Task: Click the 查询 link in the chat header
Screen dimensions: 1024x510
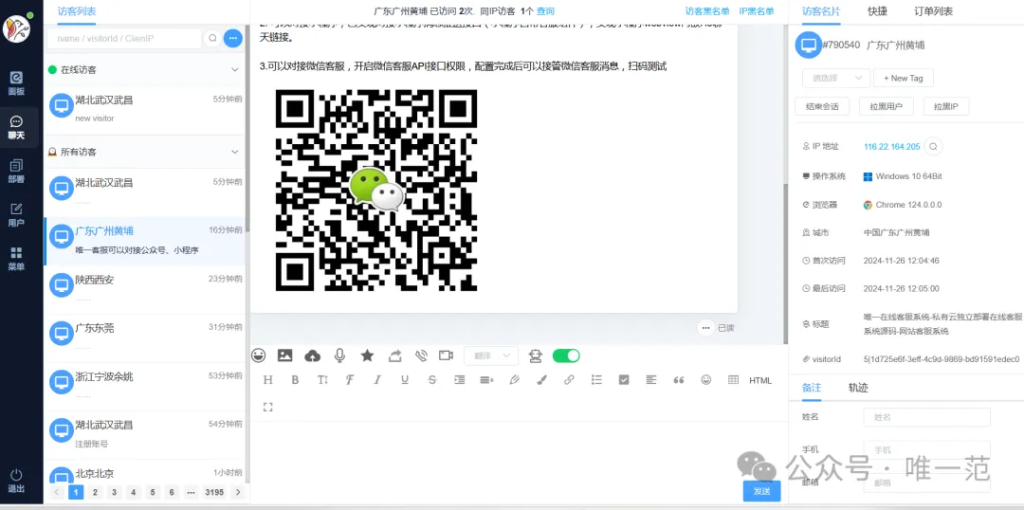Action: point(546,10)
